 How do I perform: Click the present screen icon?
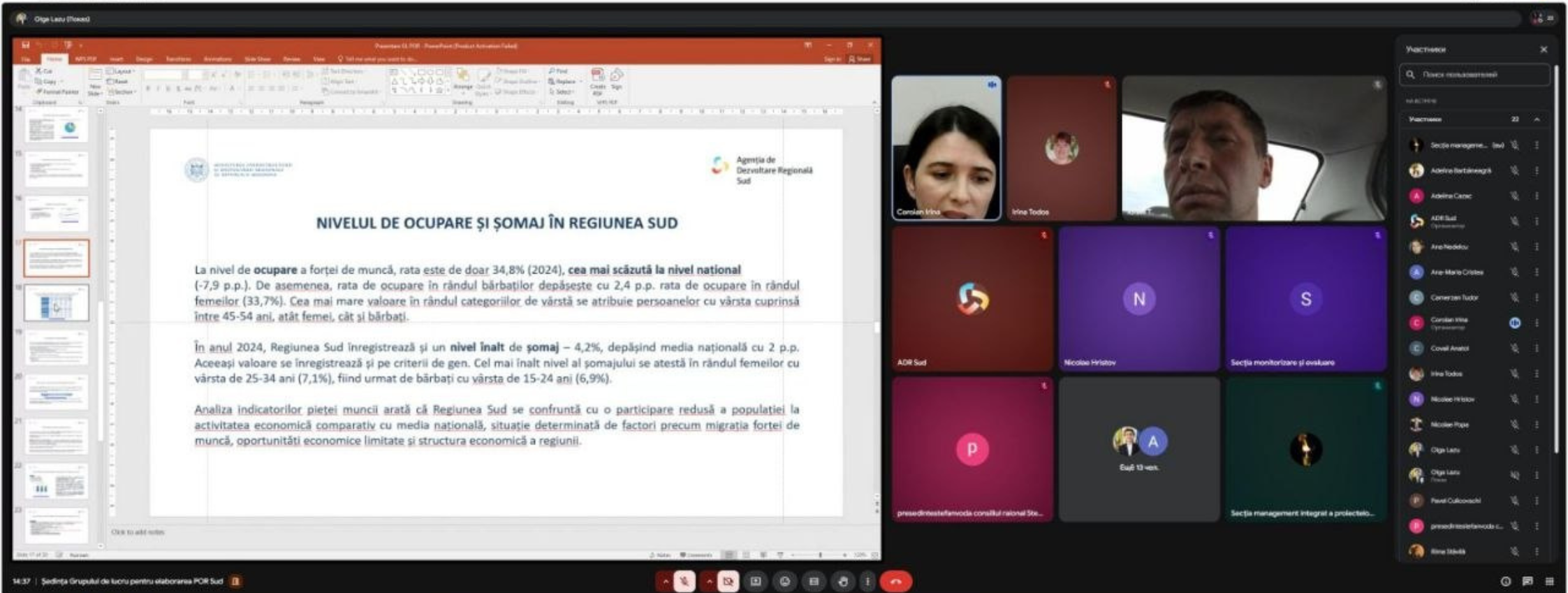pos(756,581)
